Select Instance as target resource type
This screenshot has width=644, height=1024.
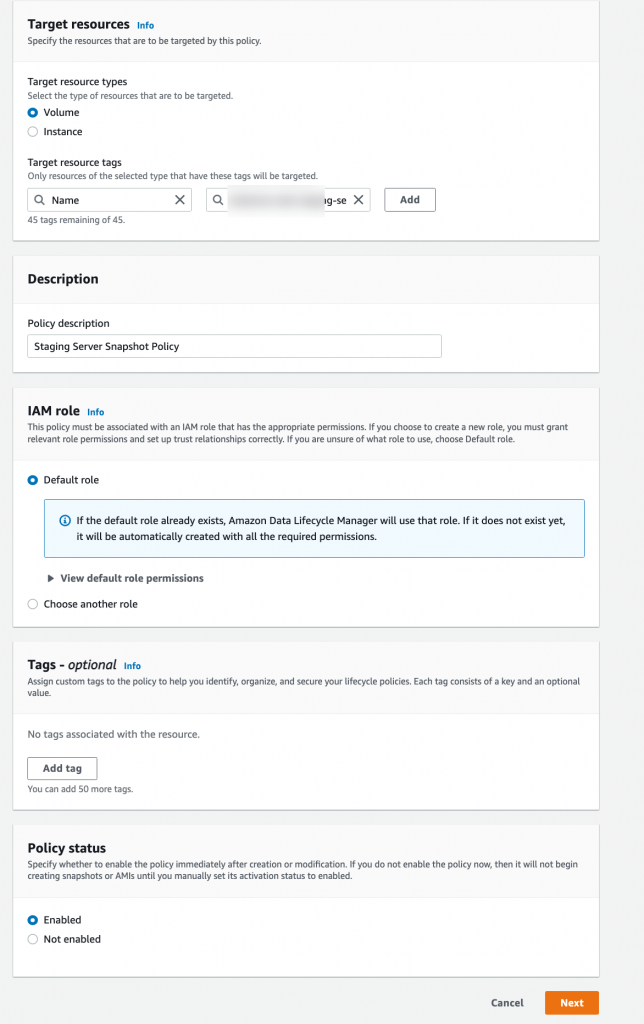(31, 131)
